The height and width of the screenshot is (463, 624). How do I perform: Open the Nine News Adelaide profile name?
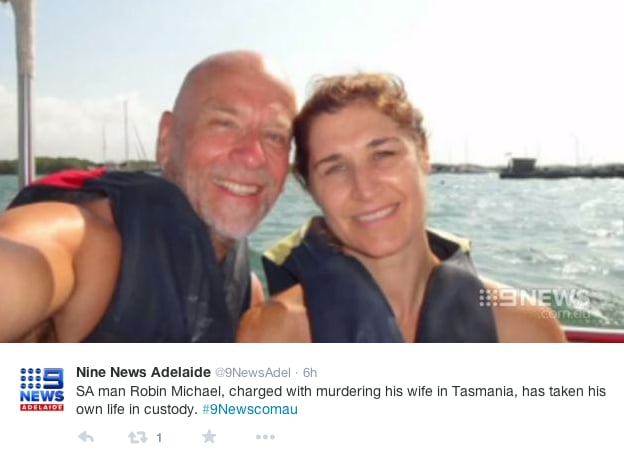tap(143, 372)
